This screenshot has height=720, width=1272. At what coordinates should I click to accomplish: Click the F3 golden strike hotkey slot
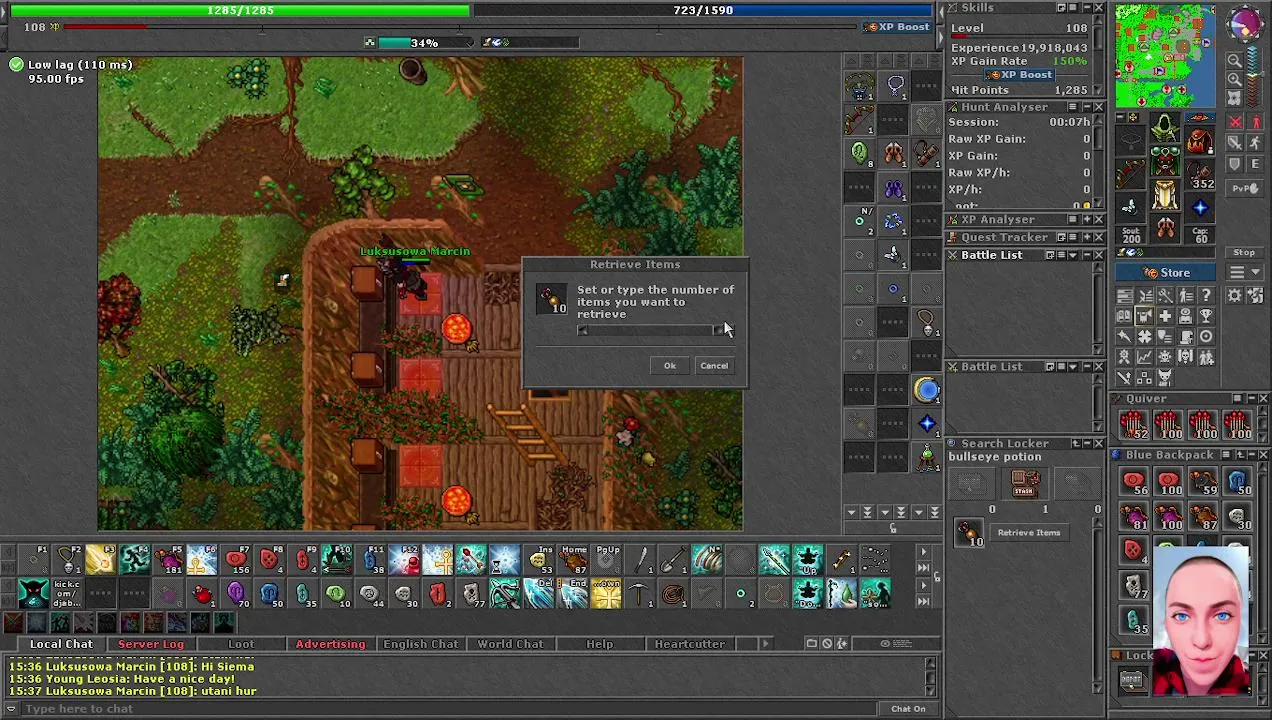(x=101, y=559)
